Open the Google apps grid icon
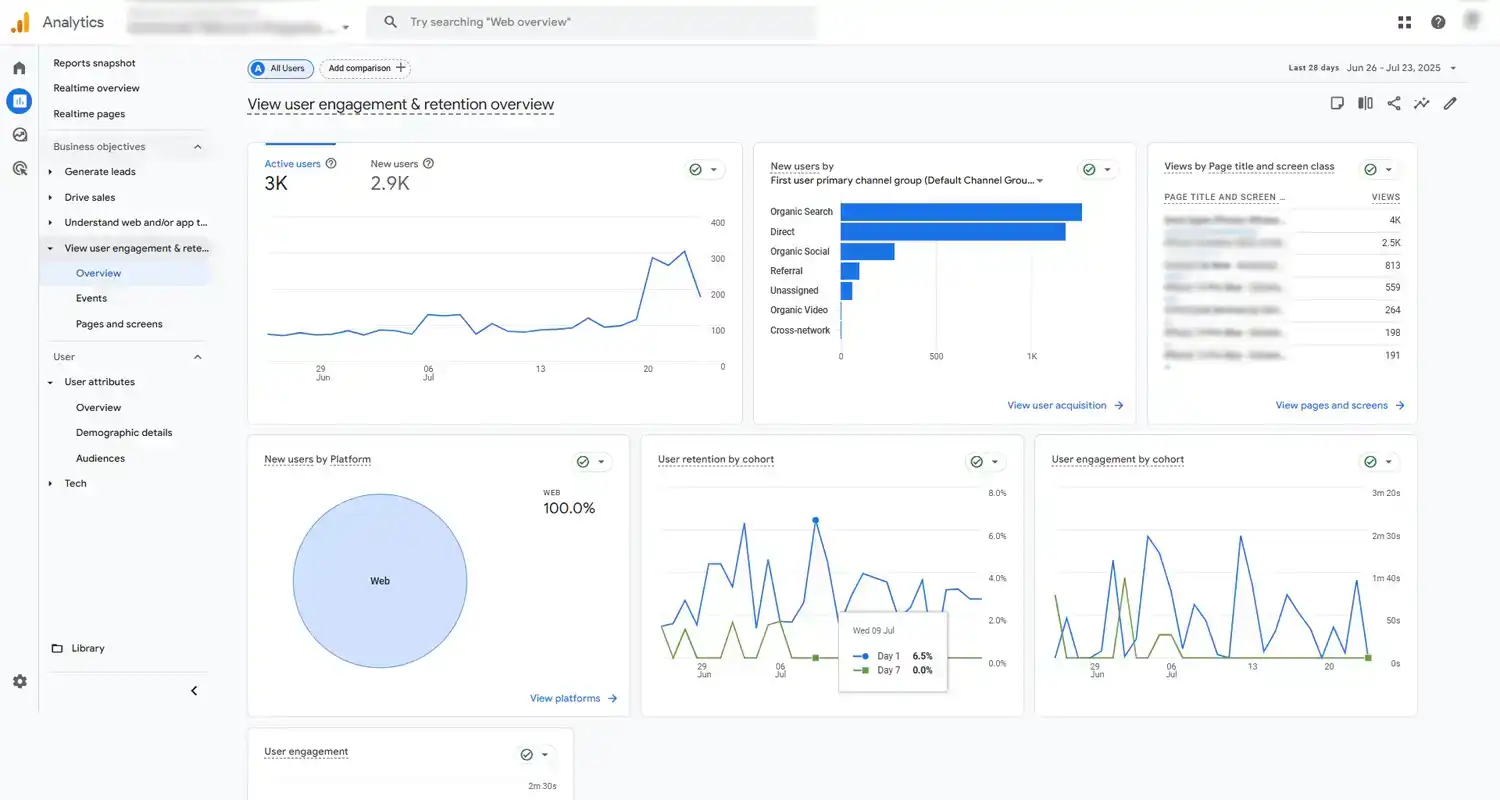 [x=1404, y=21]
